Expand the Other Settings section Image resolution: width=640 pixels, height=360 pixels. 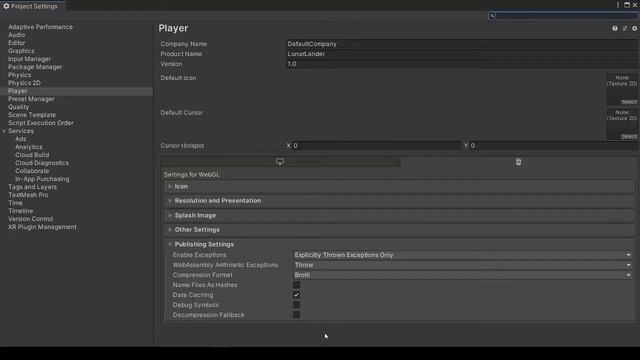click(x=400, y=230)
